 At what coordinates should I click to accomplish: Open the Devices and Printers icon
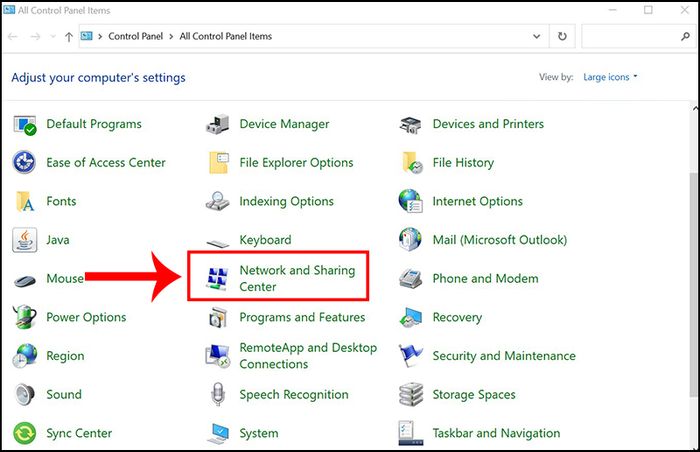click(x=410, y=125)
